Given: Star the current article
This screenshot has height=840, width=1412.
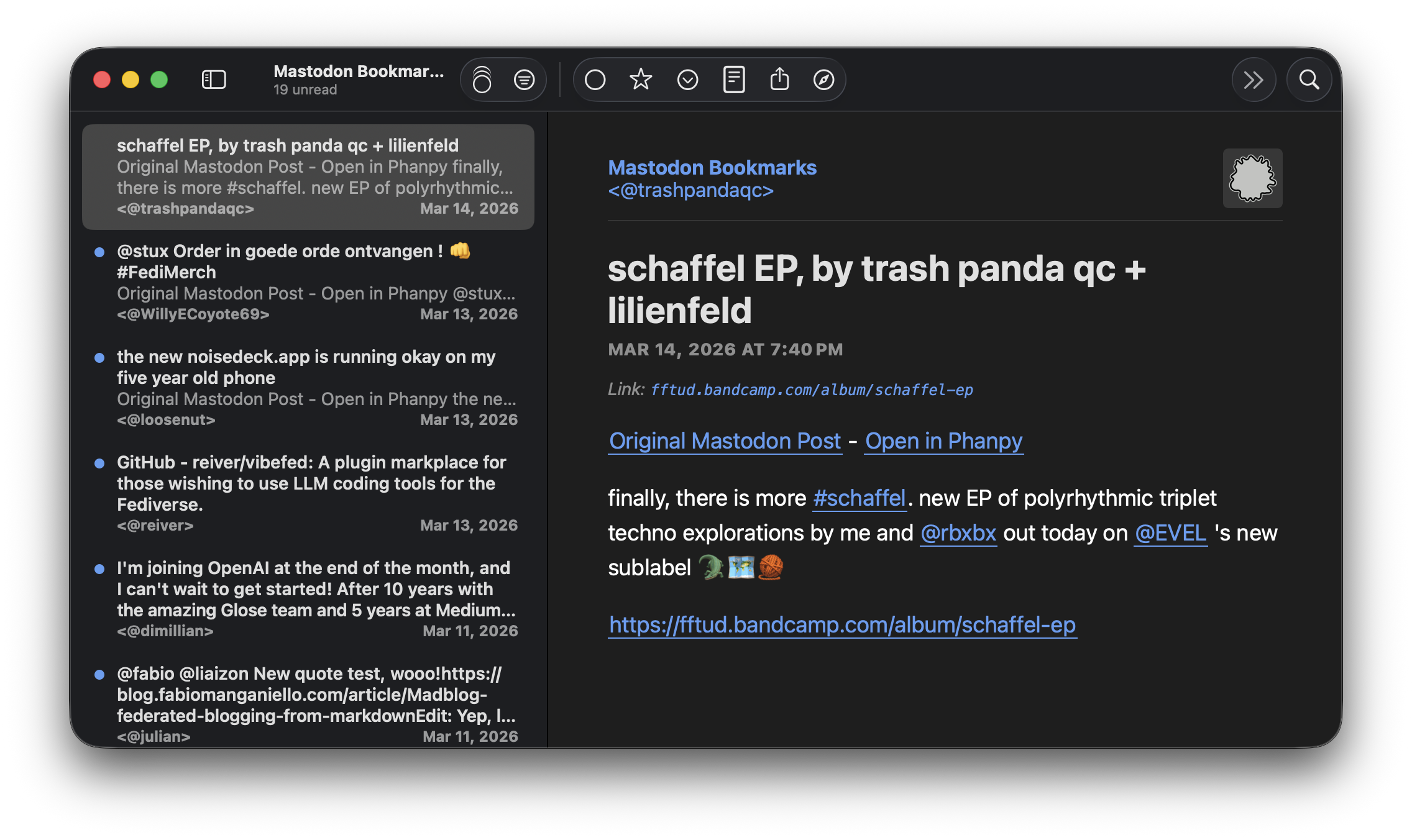Looking at the screenshot, I should (641, 80).
